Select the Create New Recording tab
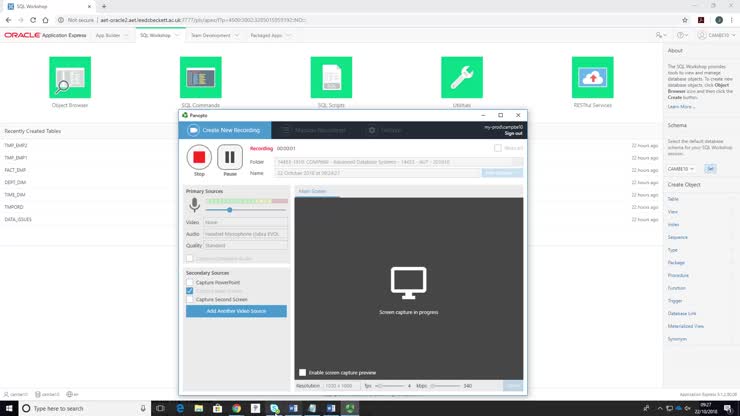The height and width of the screenshot is (416, 740). [x=225, y=130]
